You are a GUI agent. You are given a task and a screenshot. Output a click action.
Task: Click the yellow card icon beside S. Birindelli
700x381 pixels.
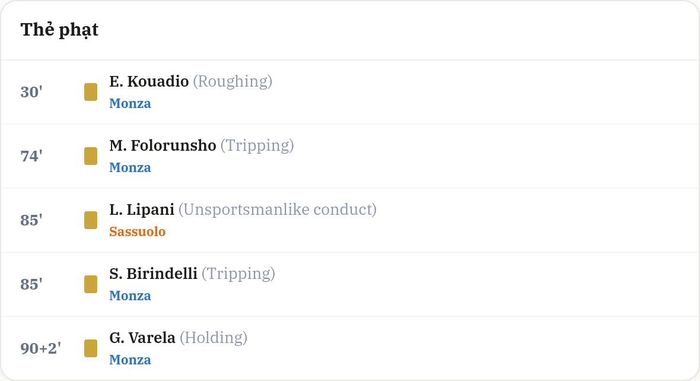(91, 284)
